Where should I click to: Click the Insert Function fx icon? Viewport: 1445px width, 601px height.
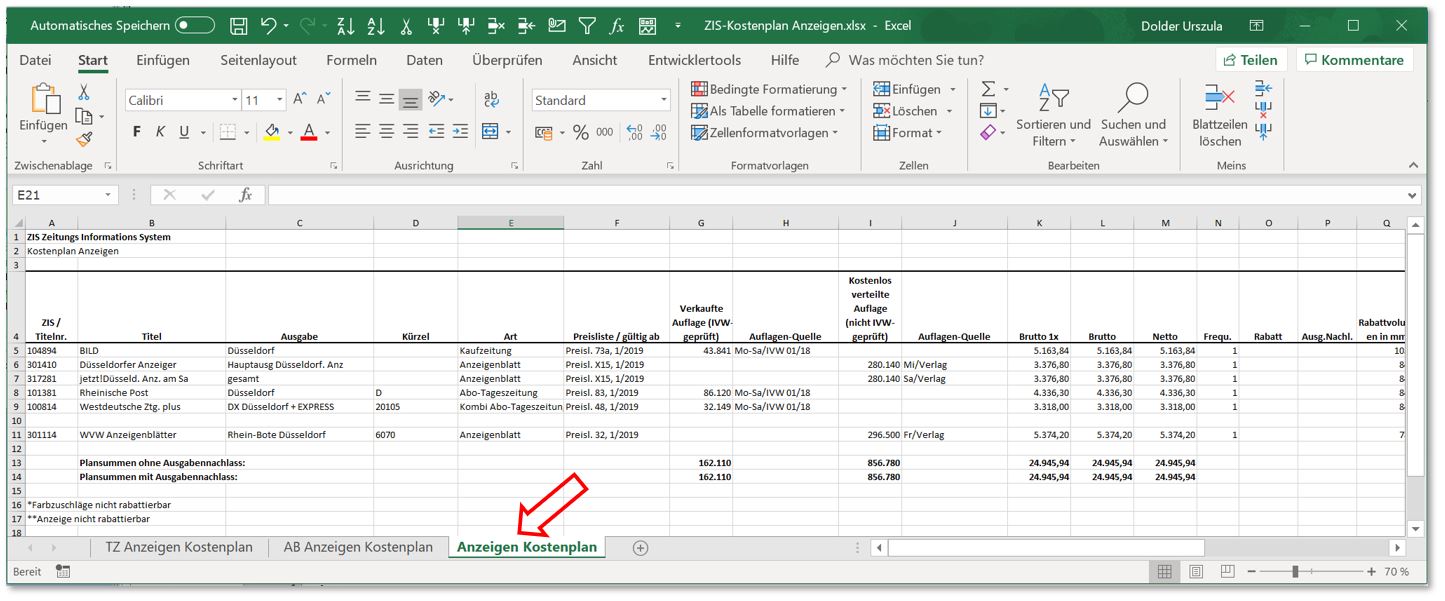pos(617,27)
